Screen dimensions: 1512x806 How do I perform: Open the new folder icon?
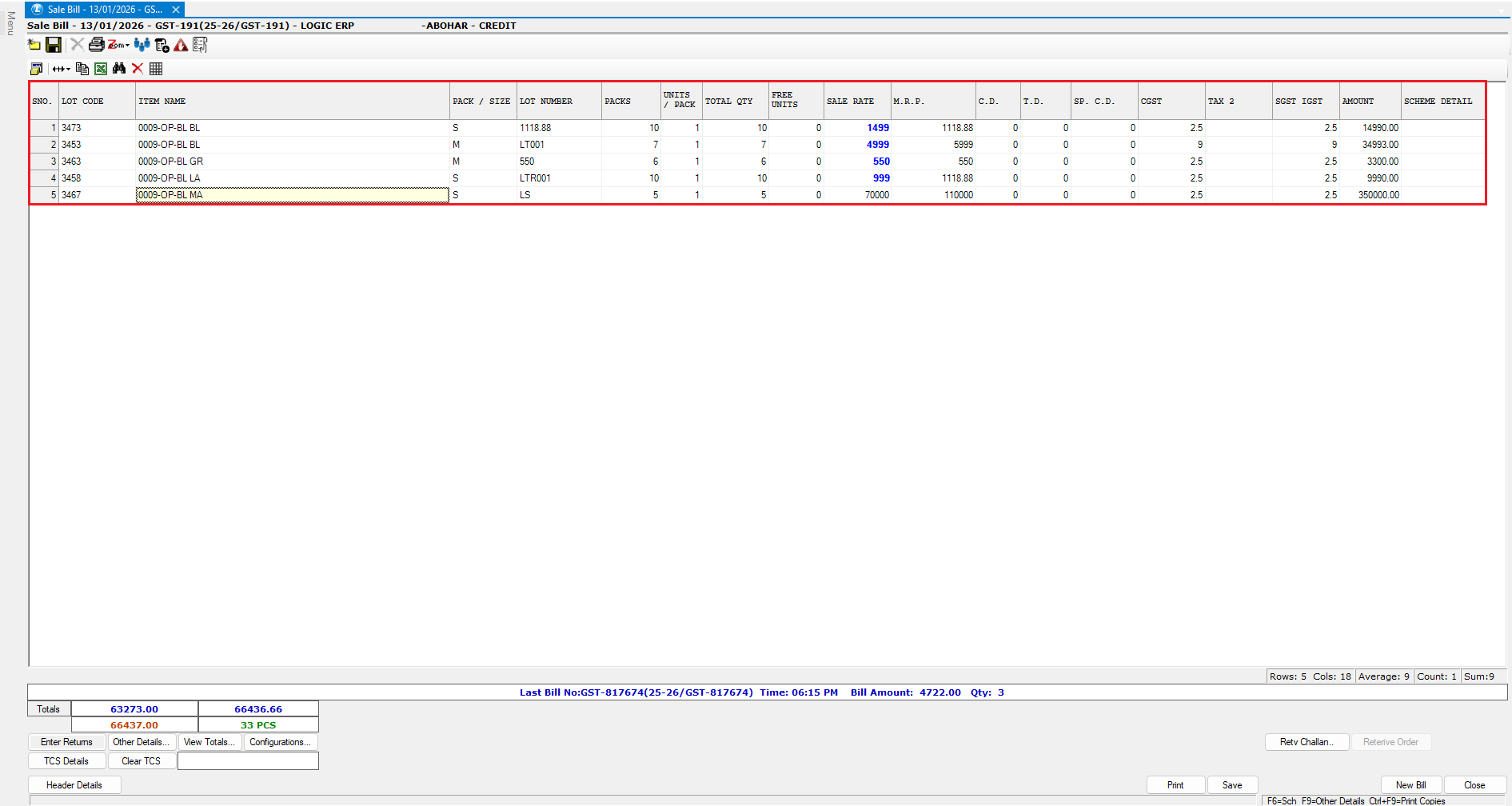click(x=34, y=45)
